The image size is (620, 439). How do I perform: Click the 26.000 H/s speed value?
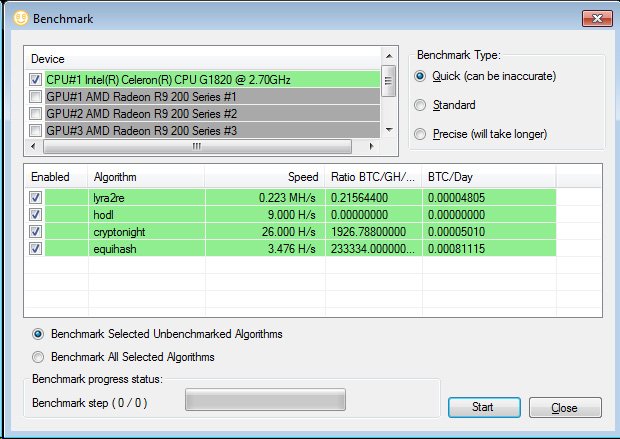pos(289,231)
